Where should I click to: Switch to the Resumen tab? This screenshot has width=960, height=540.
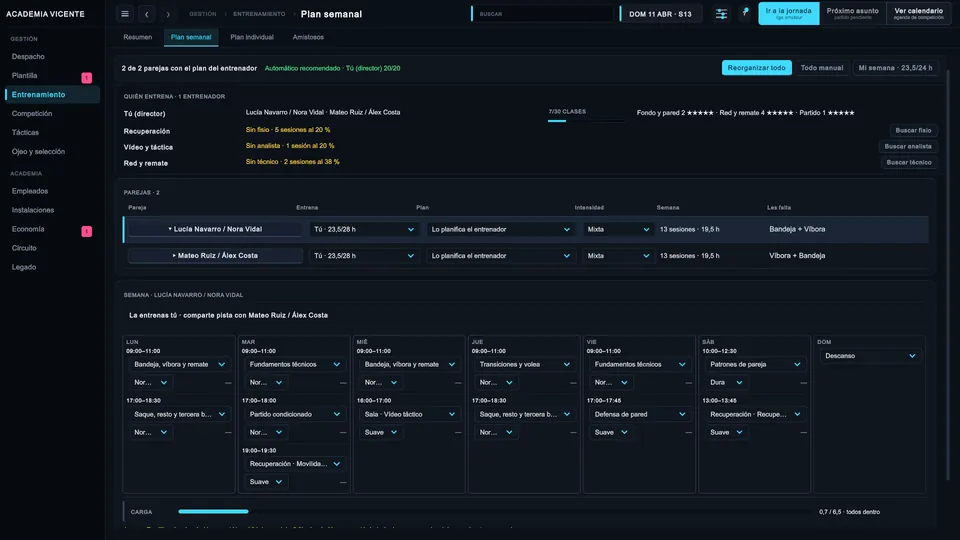coord(138,37)
